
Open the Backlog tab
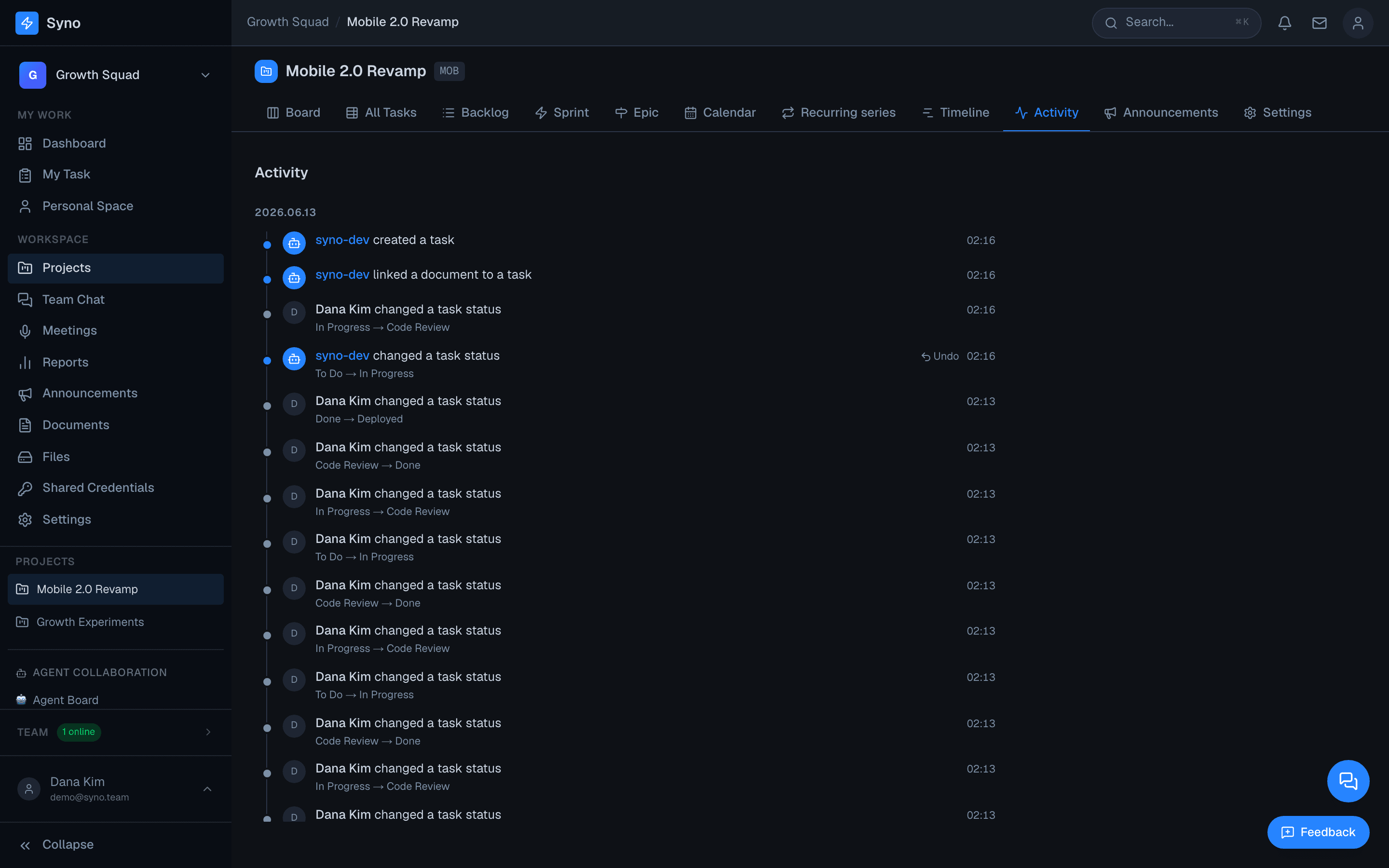tap(475, 112)
